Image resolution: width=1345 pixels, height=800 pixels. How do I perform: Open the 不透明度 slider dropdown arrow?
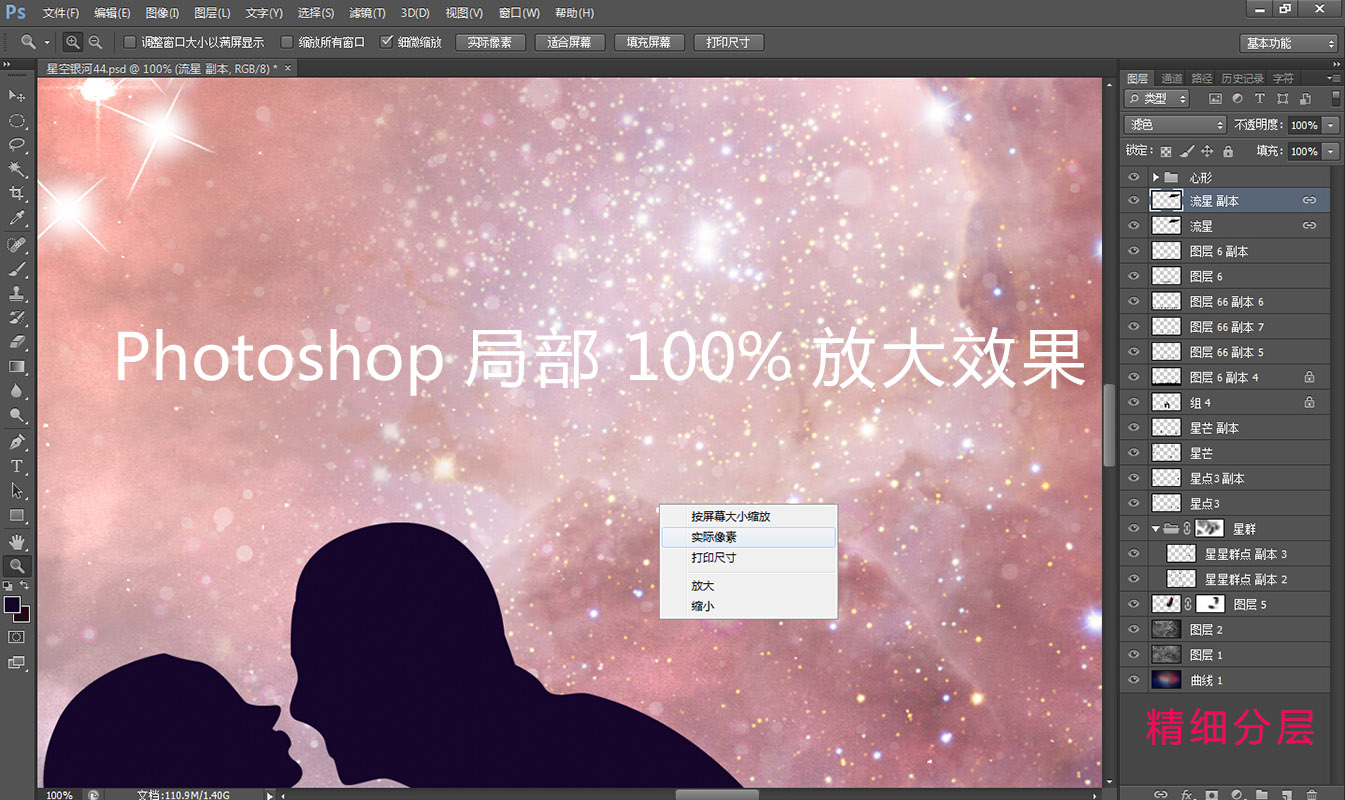pyautogui.click(x=1330, y=125)
